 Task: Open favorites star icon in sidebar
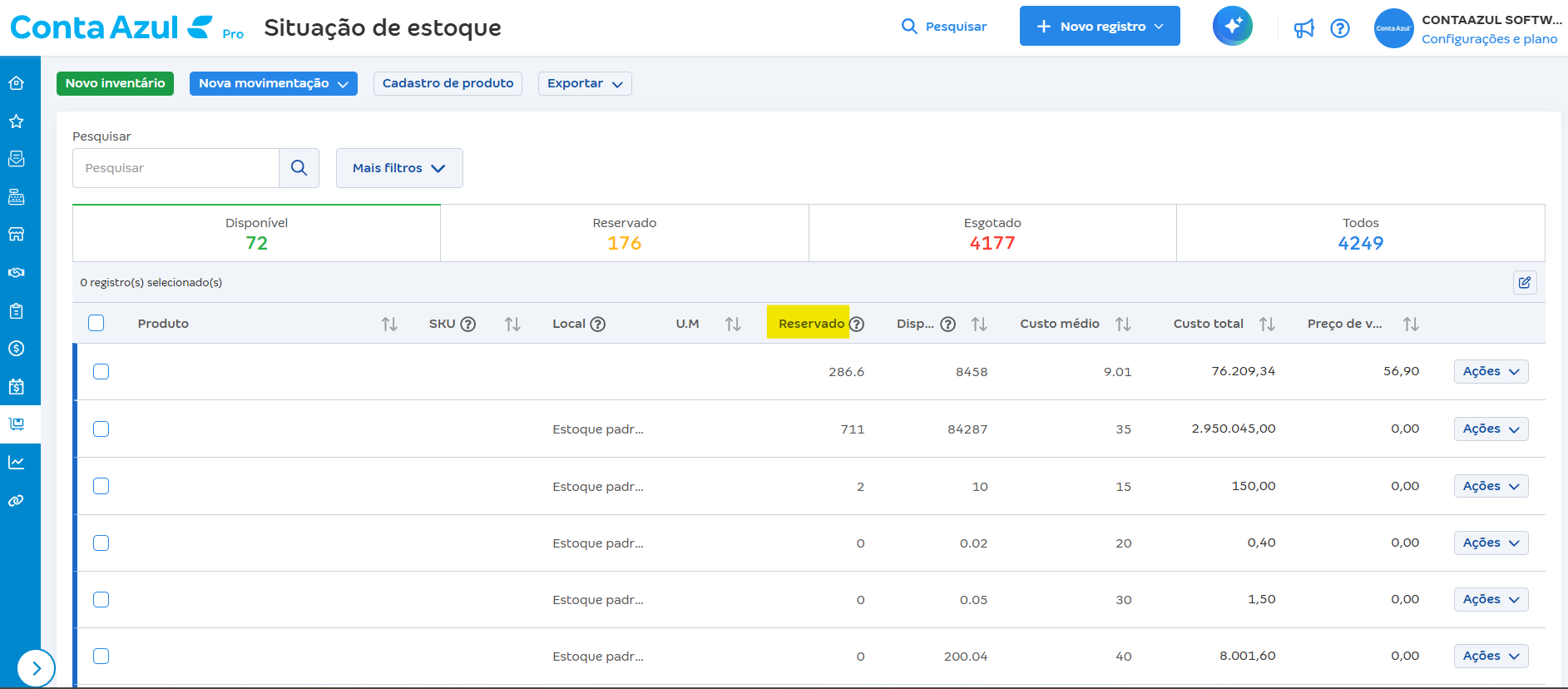pos(17,121)
